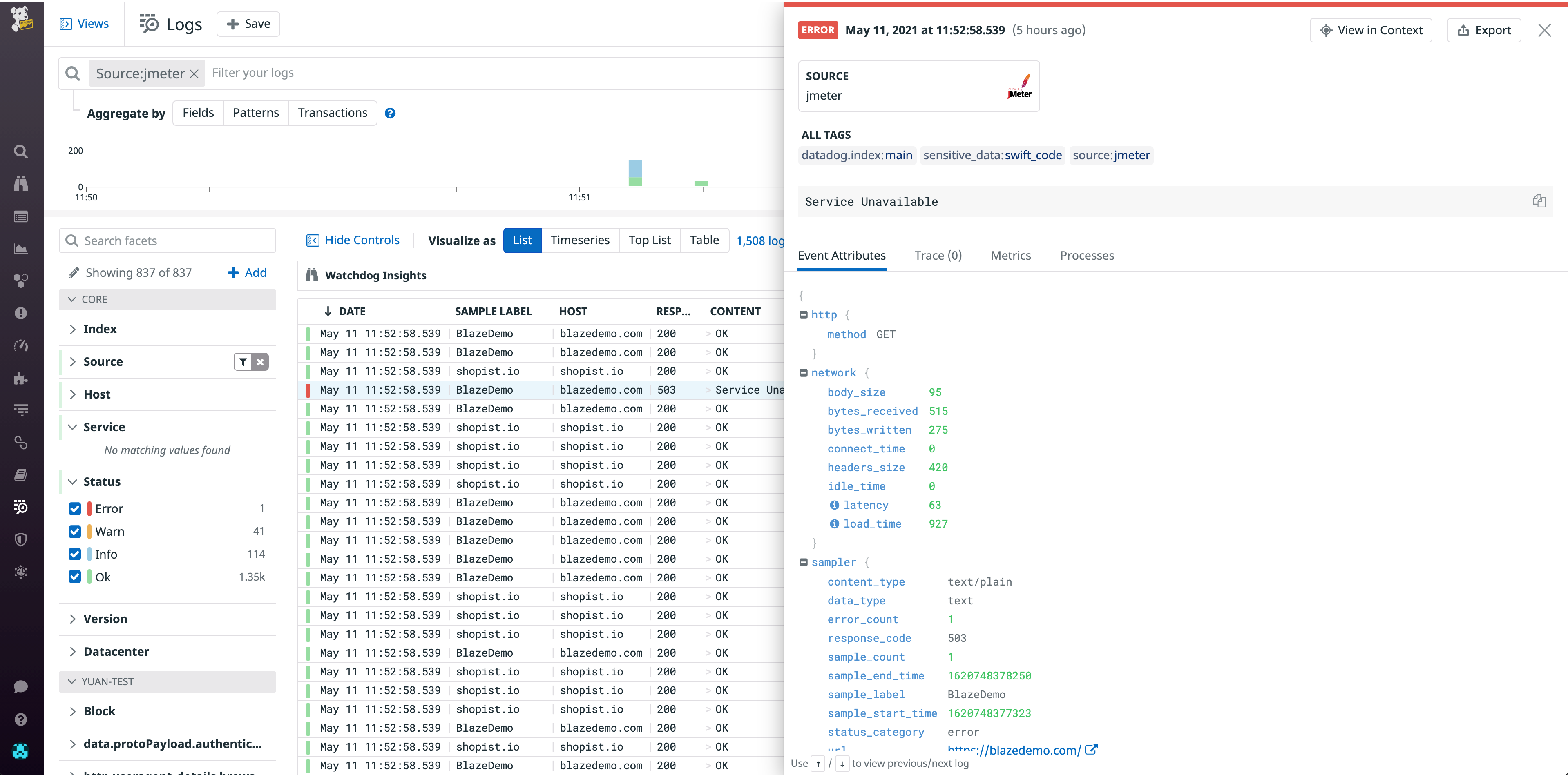Image resolution: width=1568 pixels, height=775 pixels.
Task: Click the Security shield icon in sidebar
Action: click(21, 539)
